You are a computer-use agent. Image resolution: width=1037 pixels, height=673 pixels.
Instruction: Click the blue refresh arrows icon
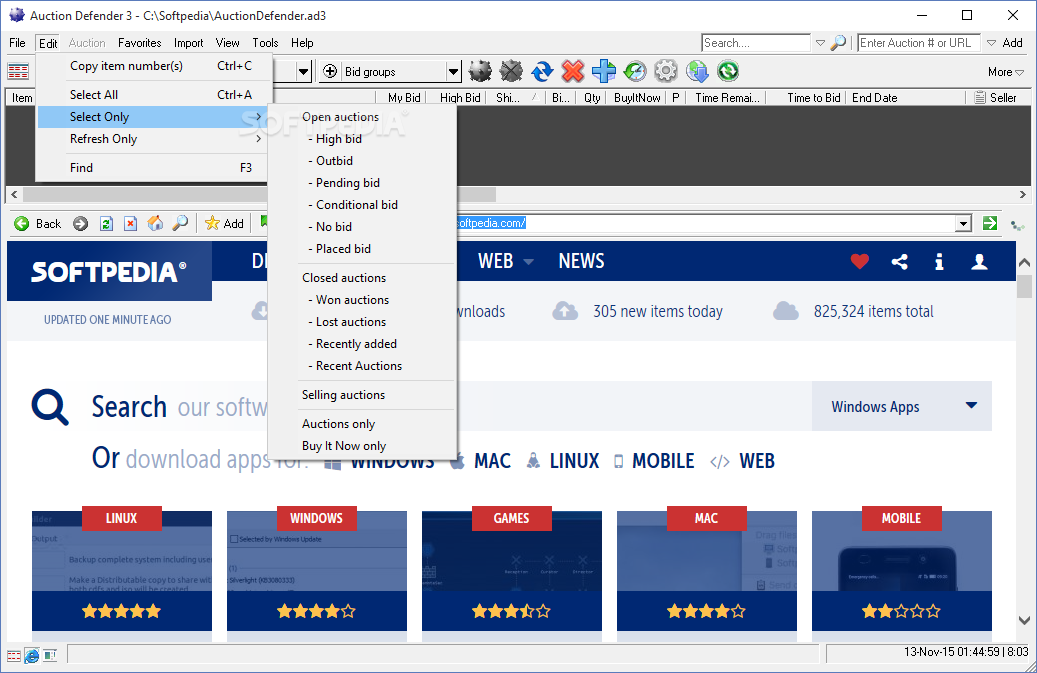coord(542,71)
